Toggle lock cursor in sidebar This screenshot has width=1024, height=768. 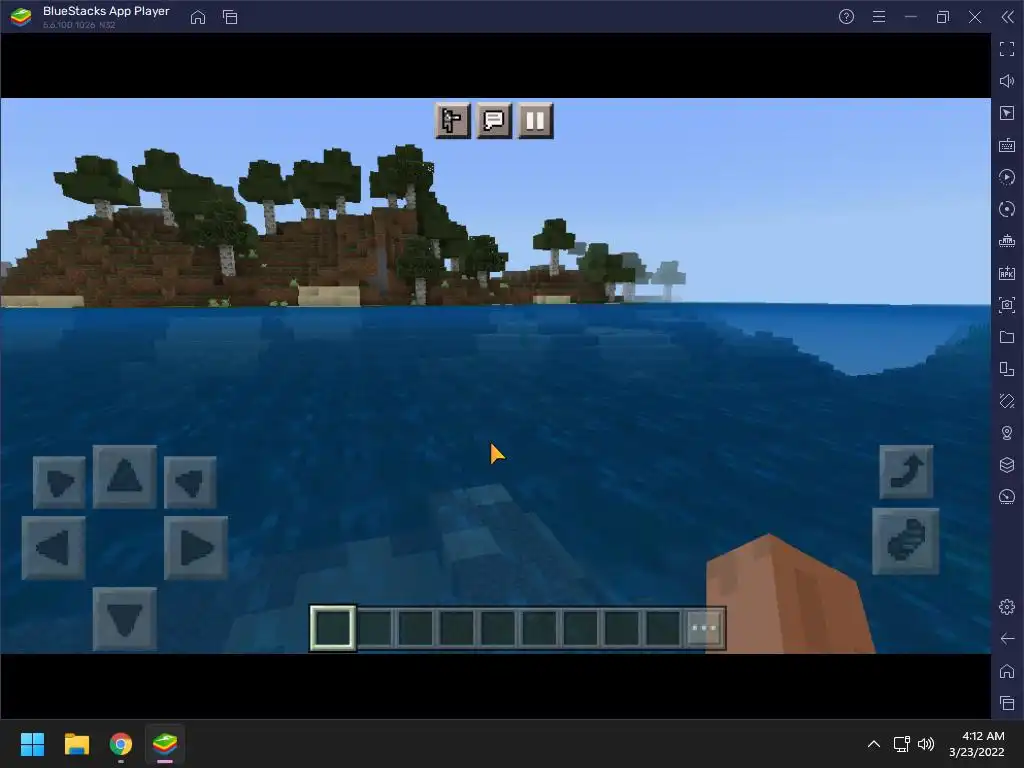pyautogui.click(x=1007, y=113)
